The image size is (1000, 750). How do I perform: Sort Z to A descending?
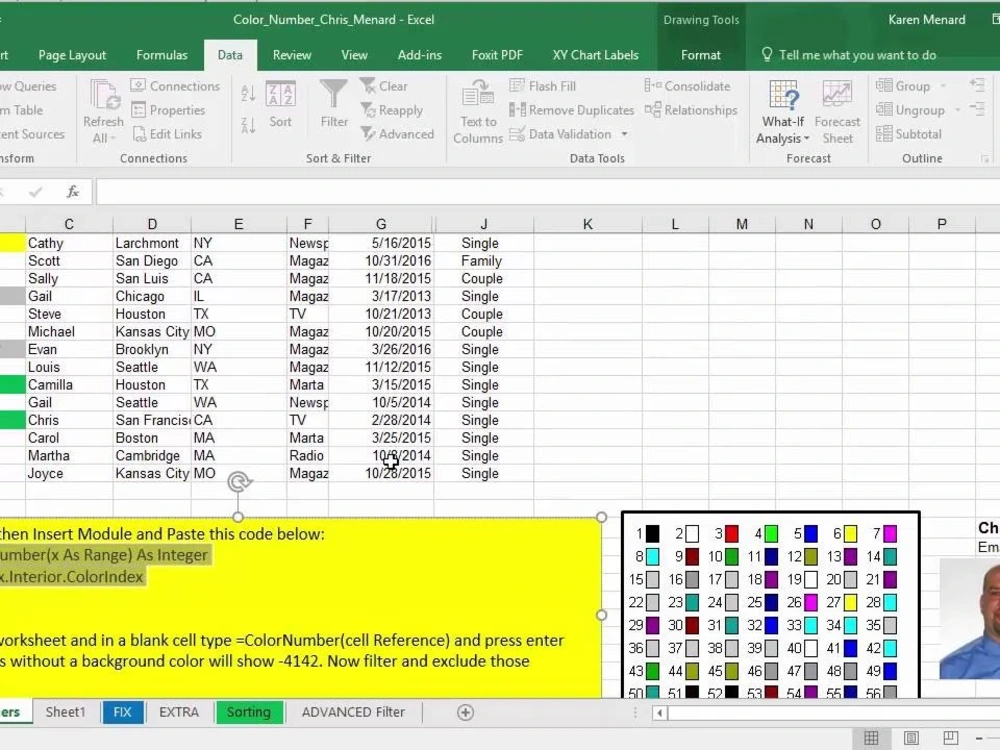[x=248, y=126]
